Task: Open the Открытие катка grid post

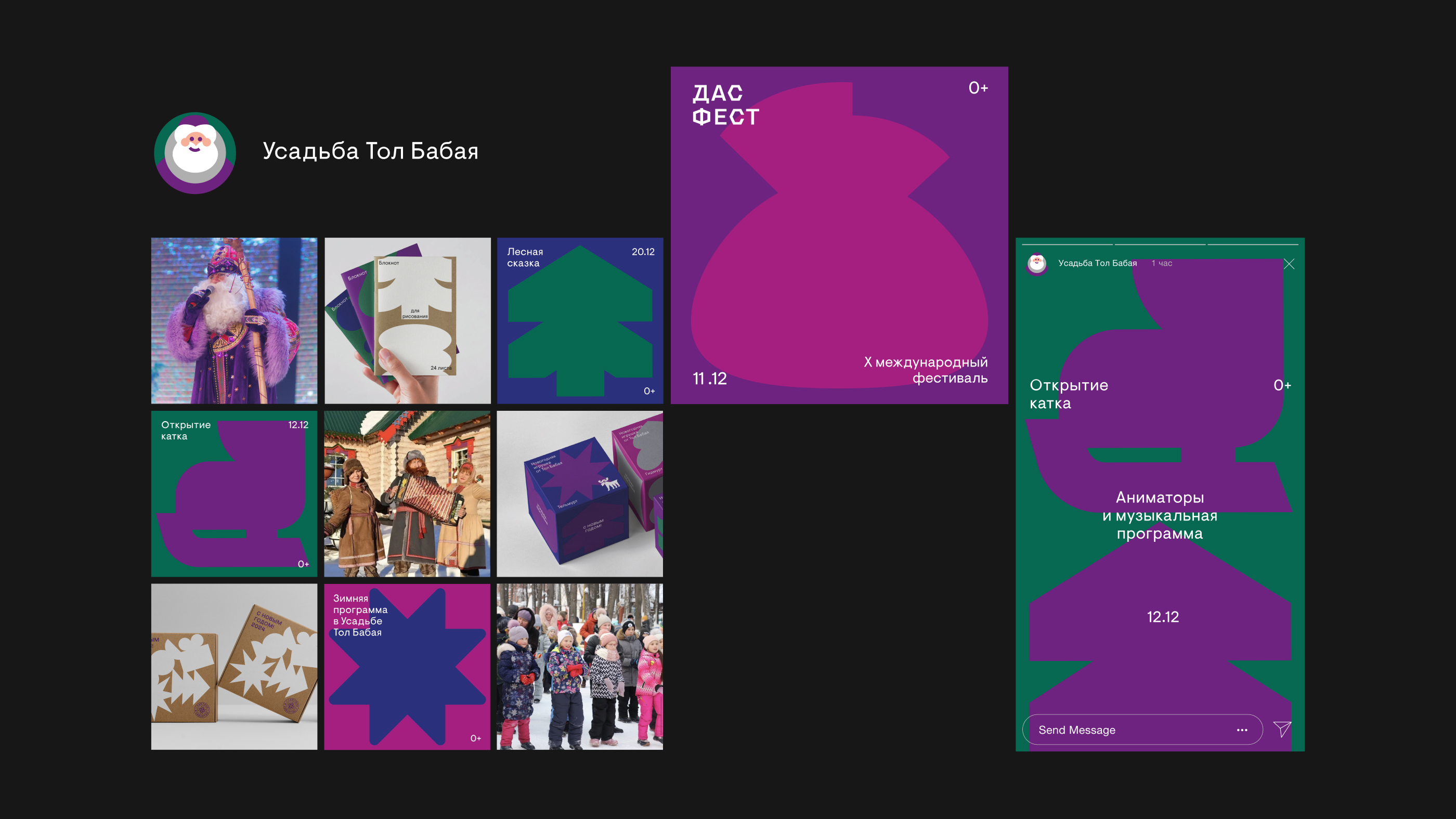Action: [x=234, y=493]
